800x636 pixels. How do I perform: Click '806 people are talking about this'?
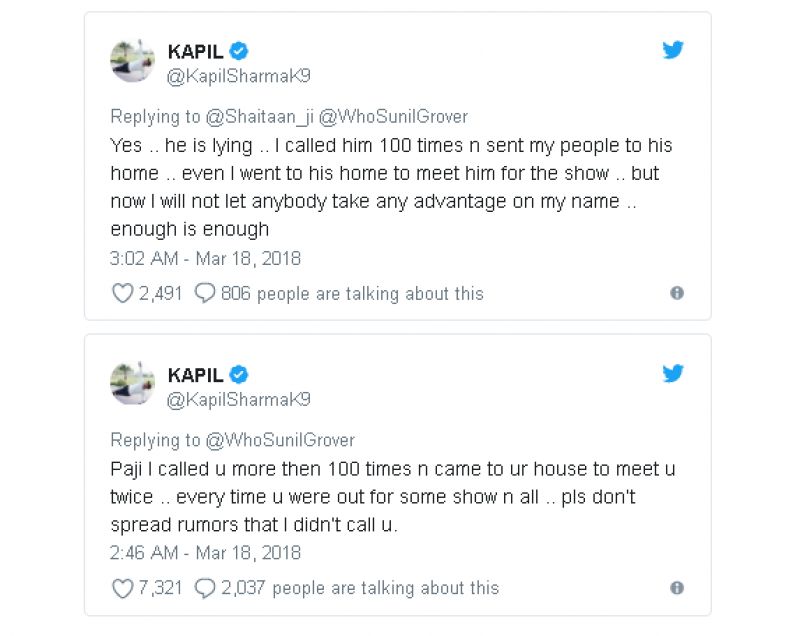tap(350, 293)
